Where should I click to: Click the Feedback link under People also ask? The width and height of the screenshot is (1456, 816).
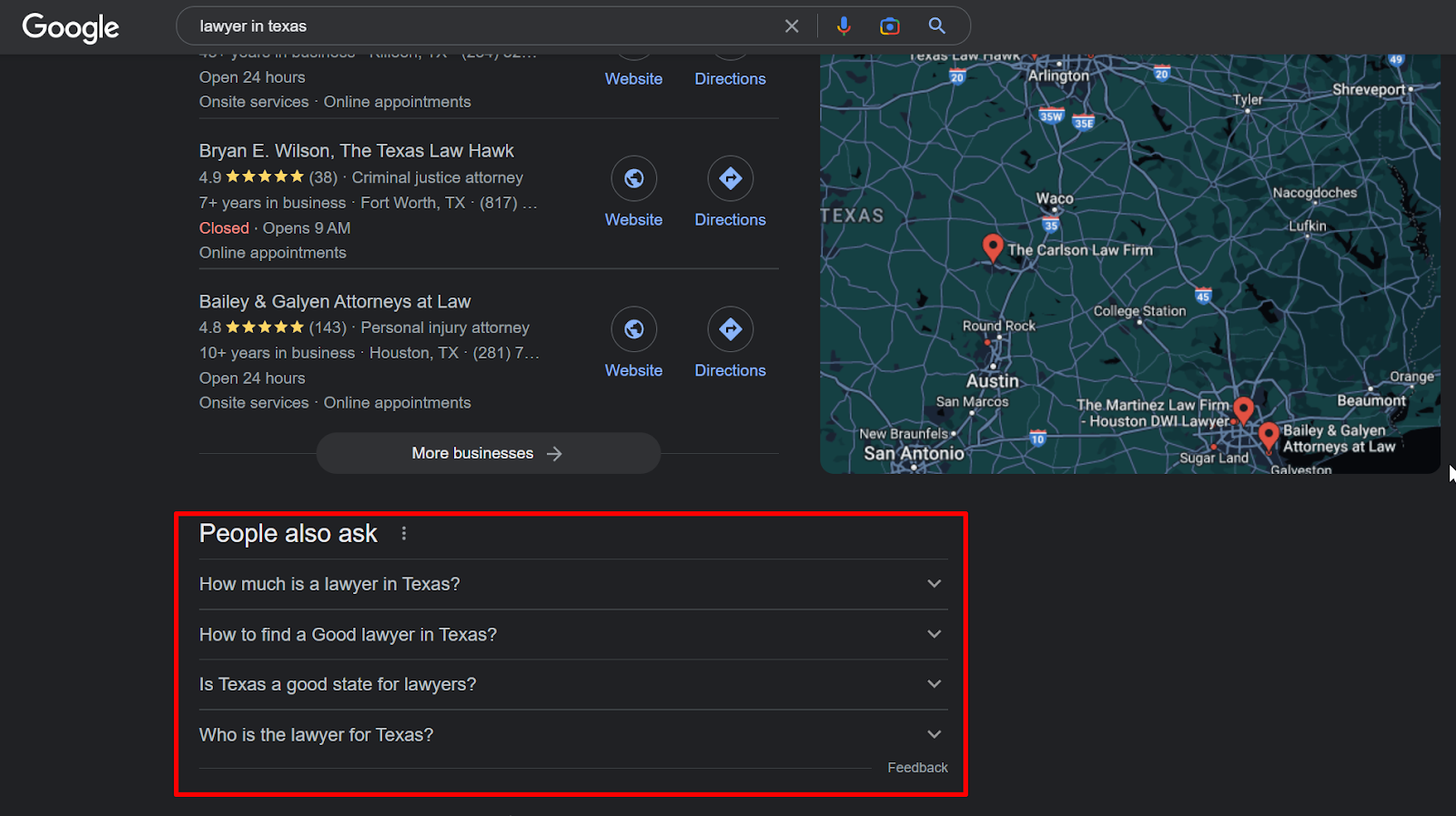pos(917,768)
